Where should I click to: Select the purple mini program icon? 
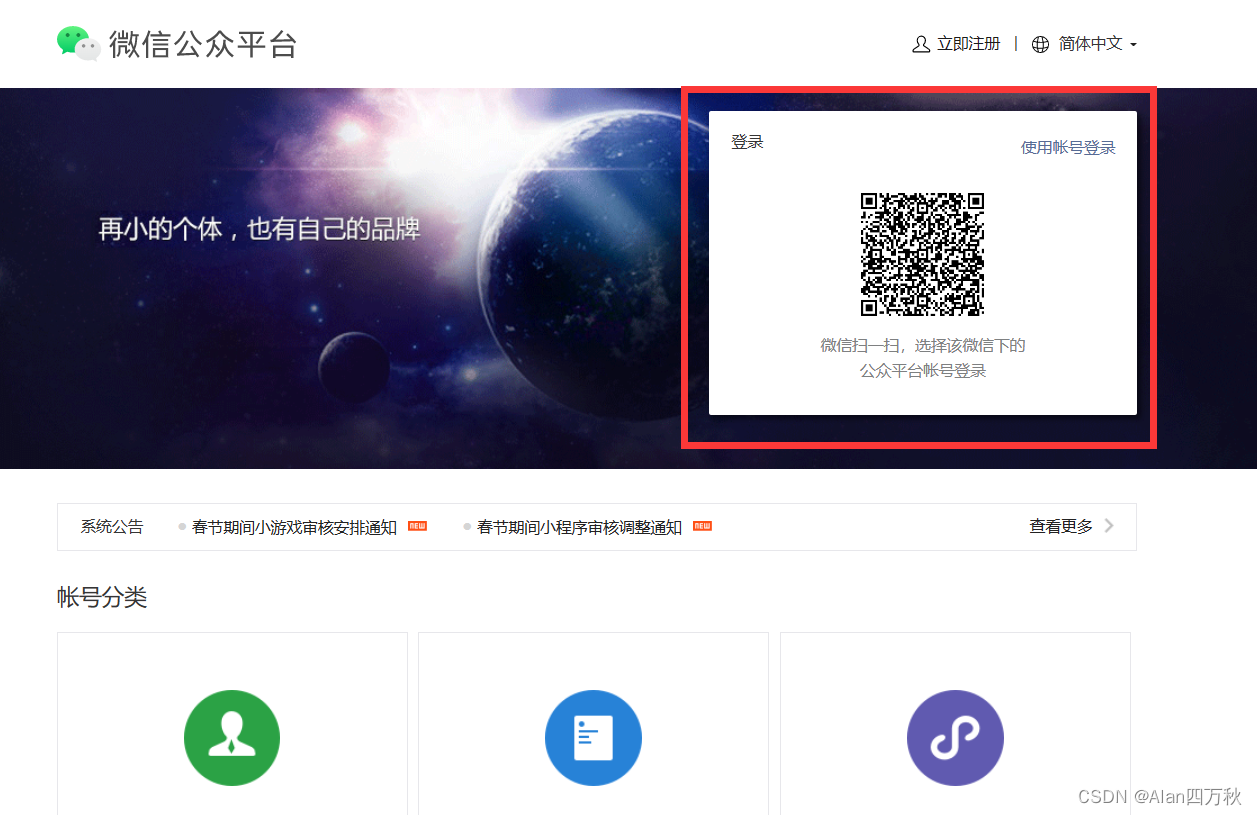point(955,739)
